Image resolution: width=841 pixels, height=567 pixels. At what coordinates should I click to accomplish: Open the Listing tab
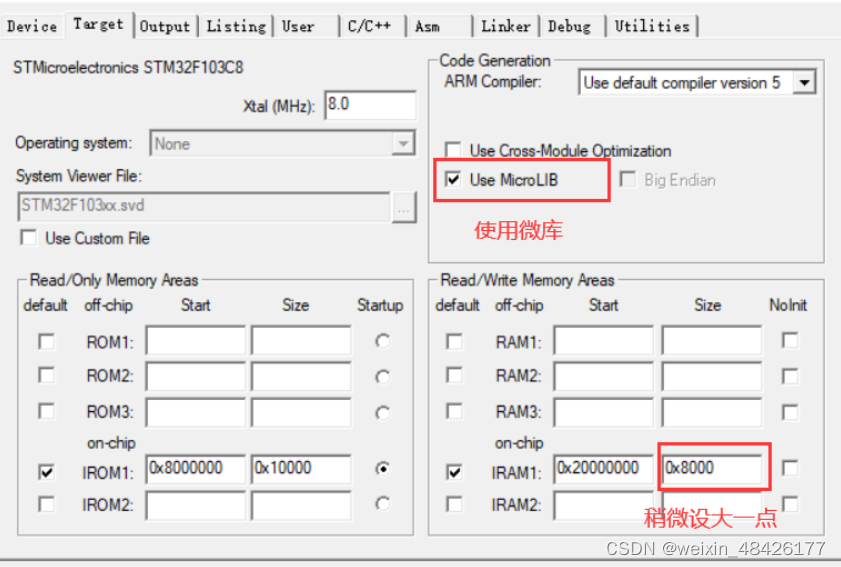[x=236, y=26]
